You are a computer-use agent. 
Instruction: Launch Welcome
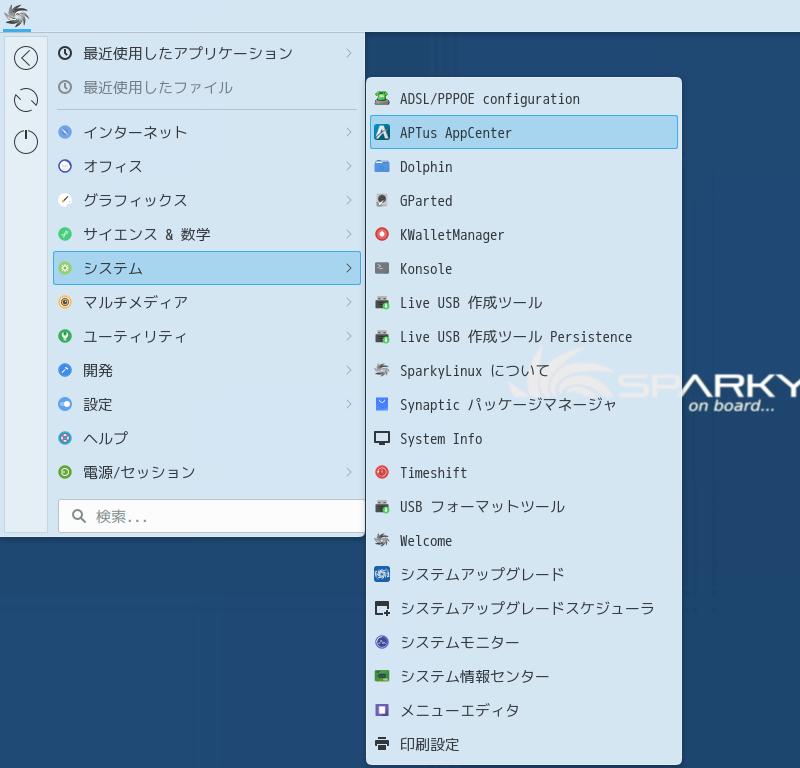coord(524,540)
